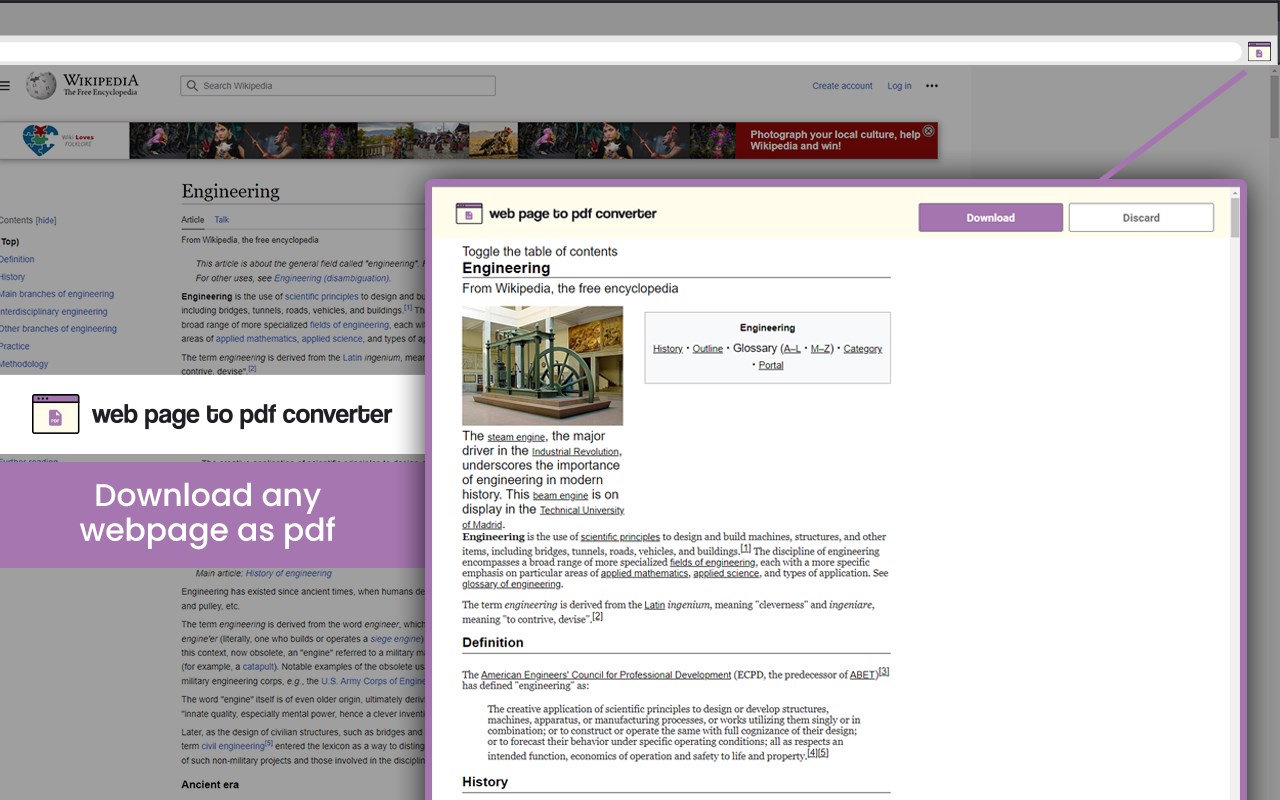
Task: Click fields of engineering link in preview
Action: tap(712, 563)
